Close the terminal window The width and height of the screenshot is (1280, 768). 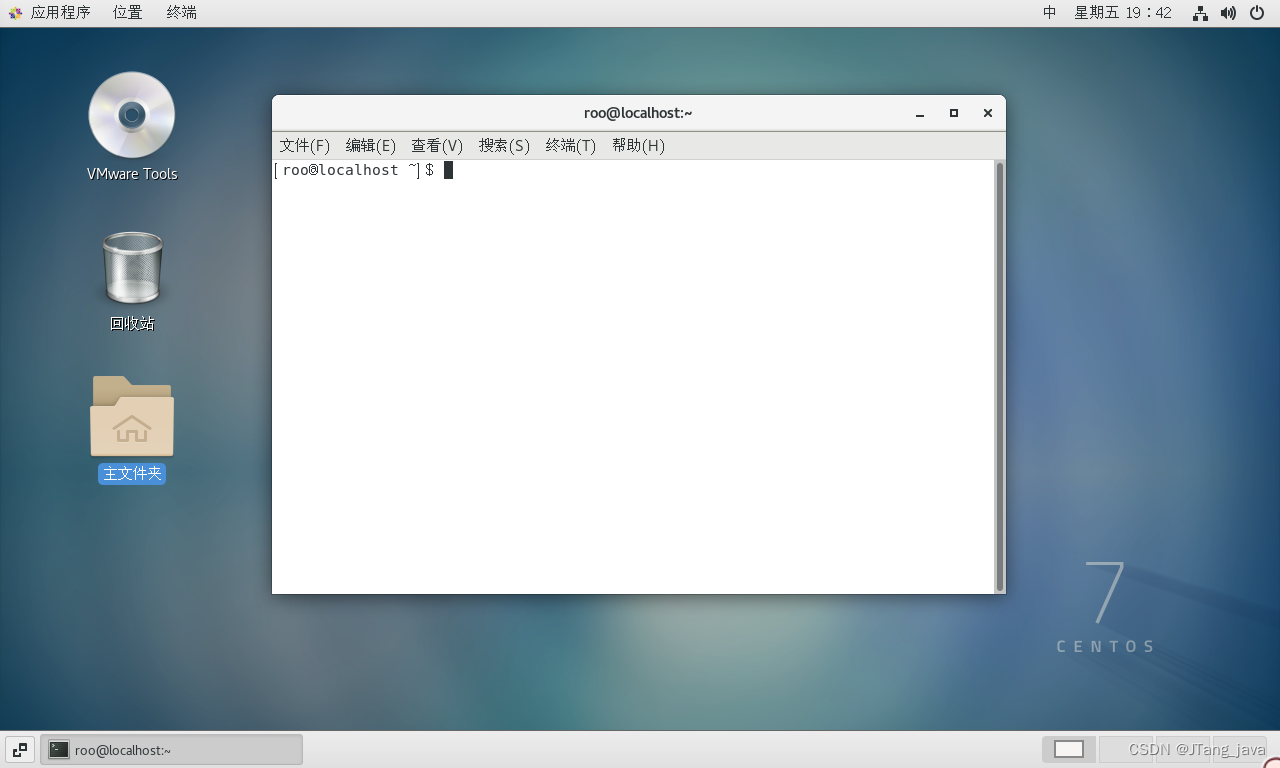[x=988, y=113]
